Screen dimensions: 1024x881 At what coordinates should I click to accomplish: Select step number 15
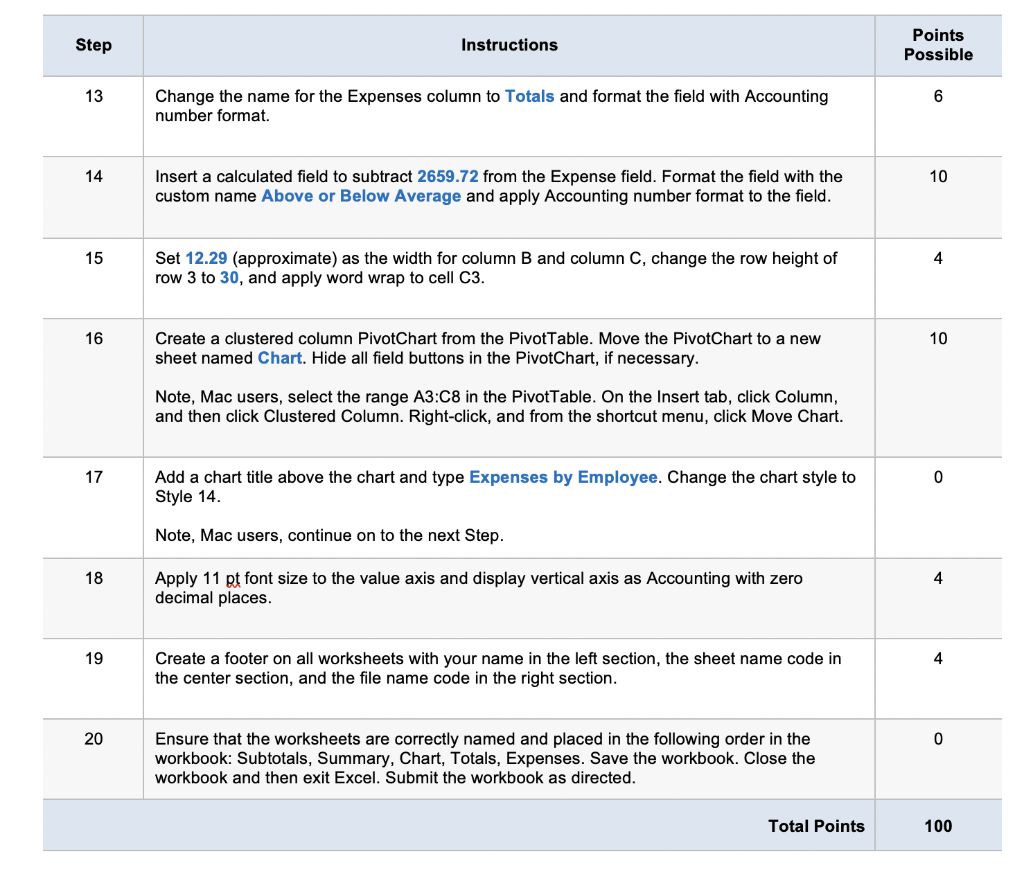click(94, 258)
